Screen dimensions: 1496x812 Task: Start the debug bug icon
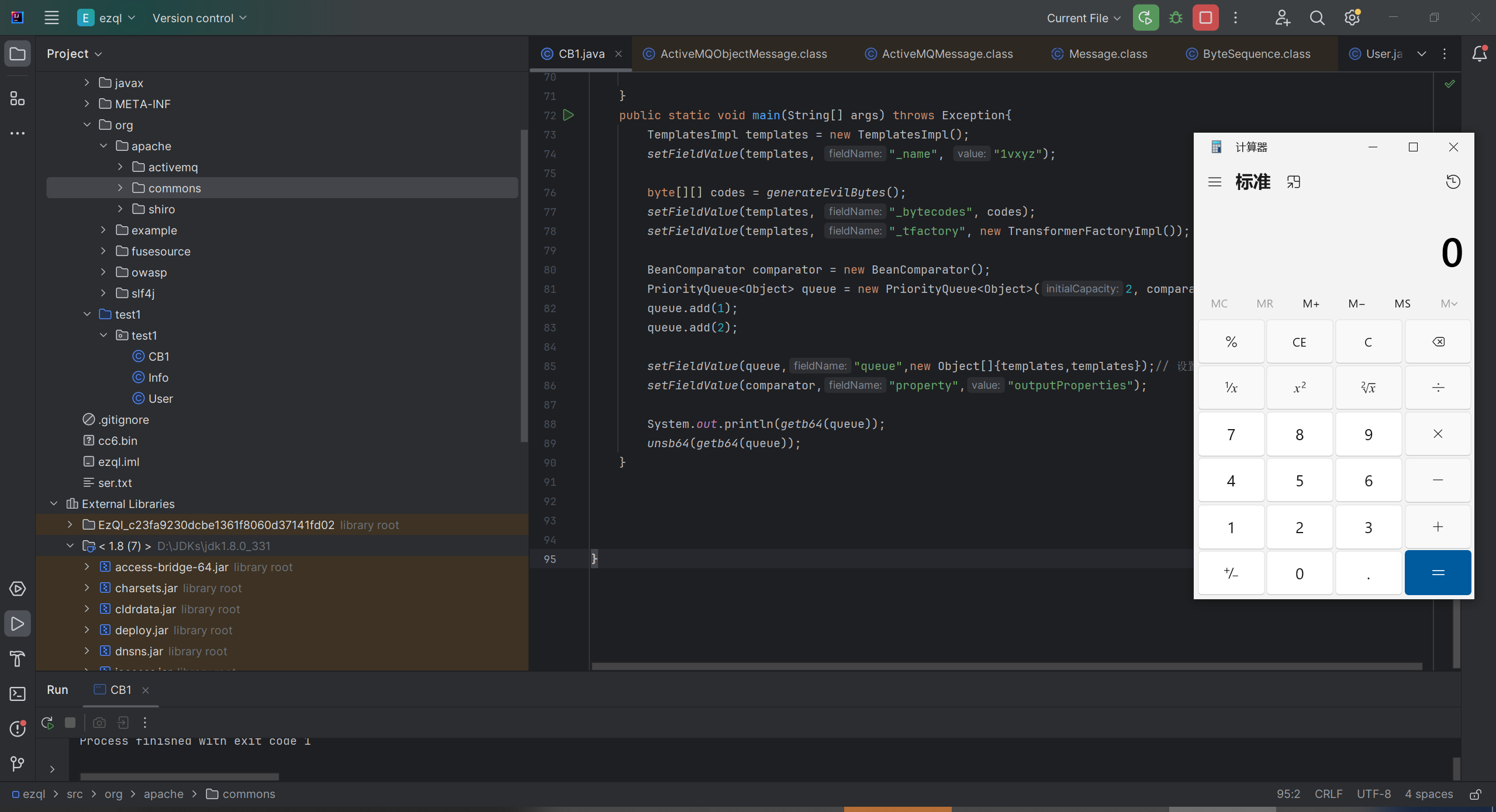click(x=1176, y=18)
